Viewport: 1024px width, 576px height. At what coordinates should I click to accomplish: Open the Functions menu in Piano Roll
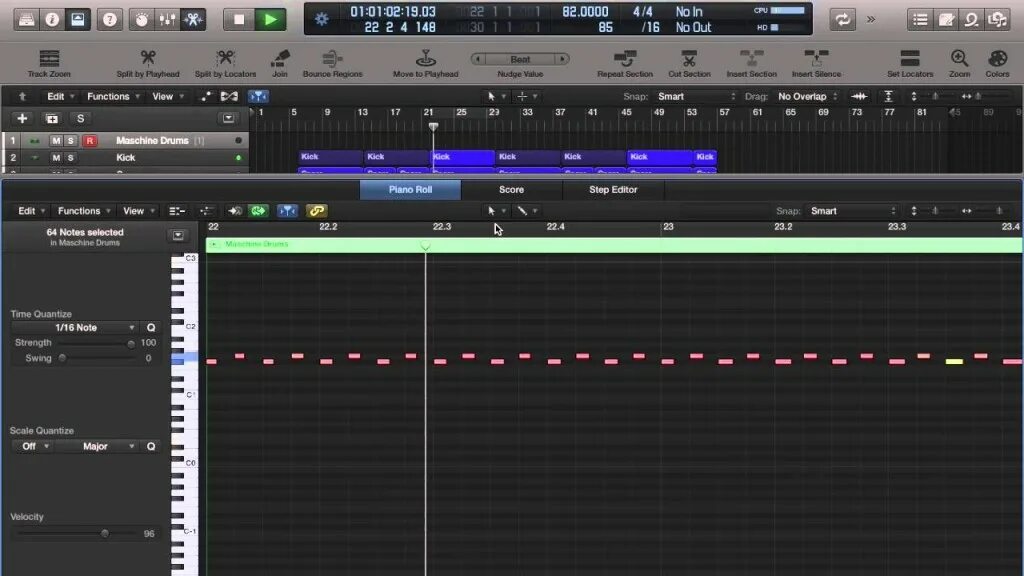(x=82, y=211)
